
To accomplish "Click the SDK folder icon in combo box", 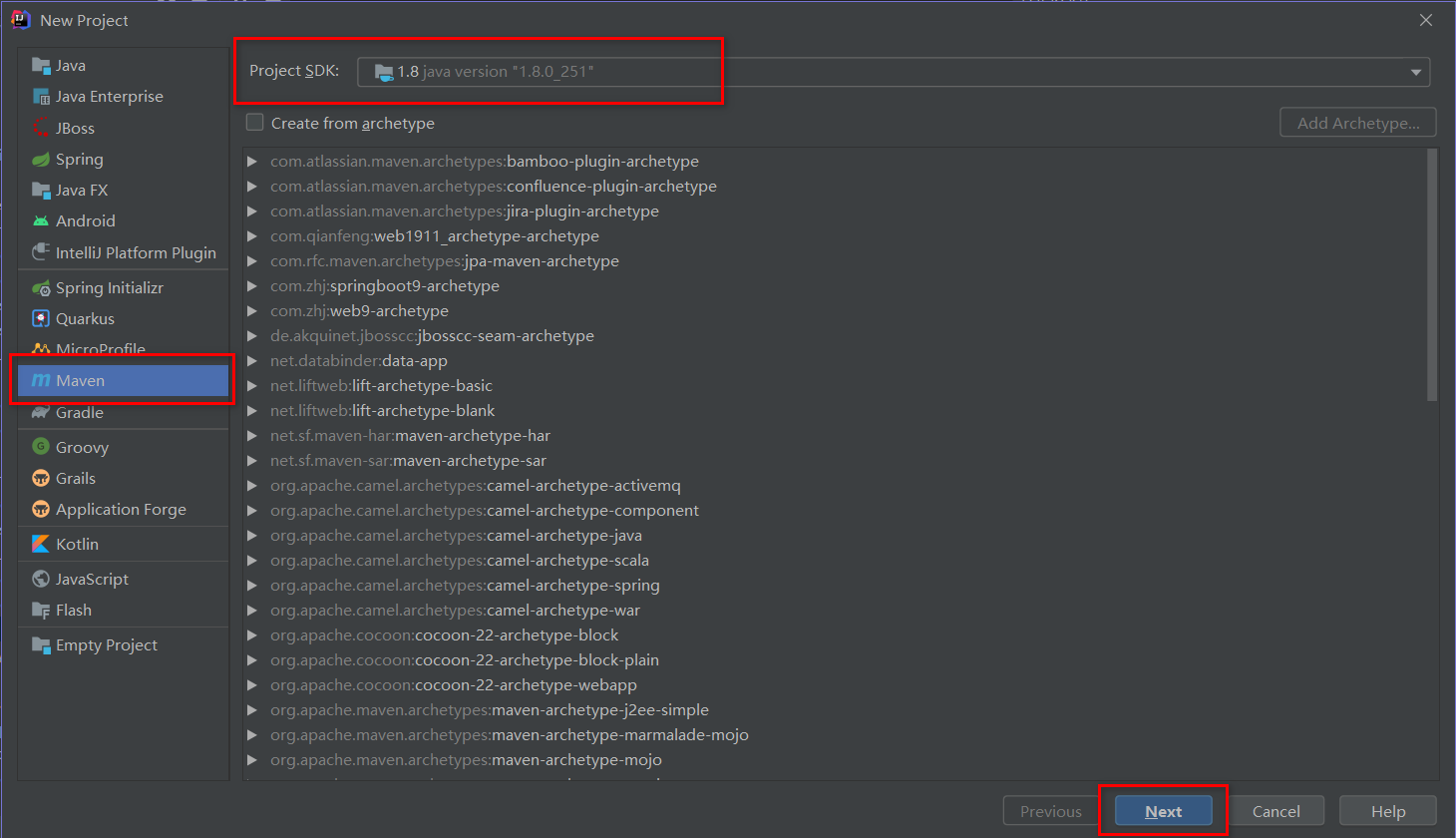I will 384,72.
